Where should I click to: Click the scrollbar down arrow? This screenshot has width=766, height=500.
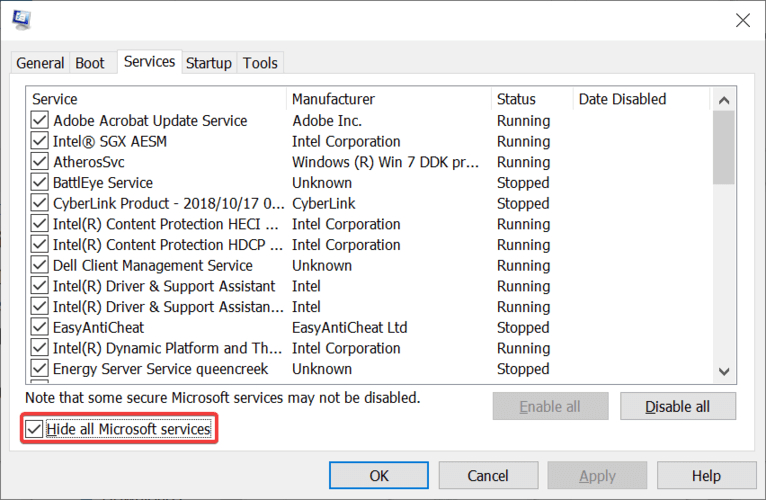coord(724,371)
